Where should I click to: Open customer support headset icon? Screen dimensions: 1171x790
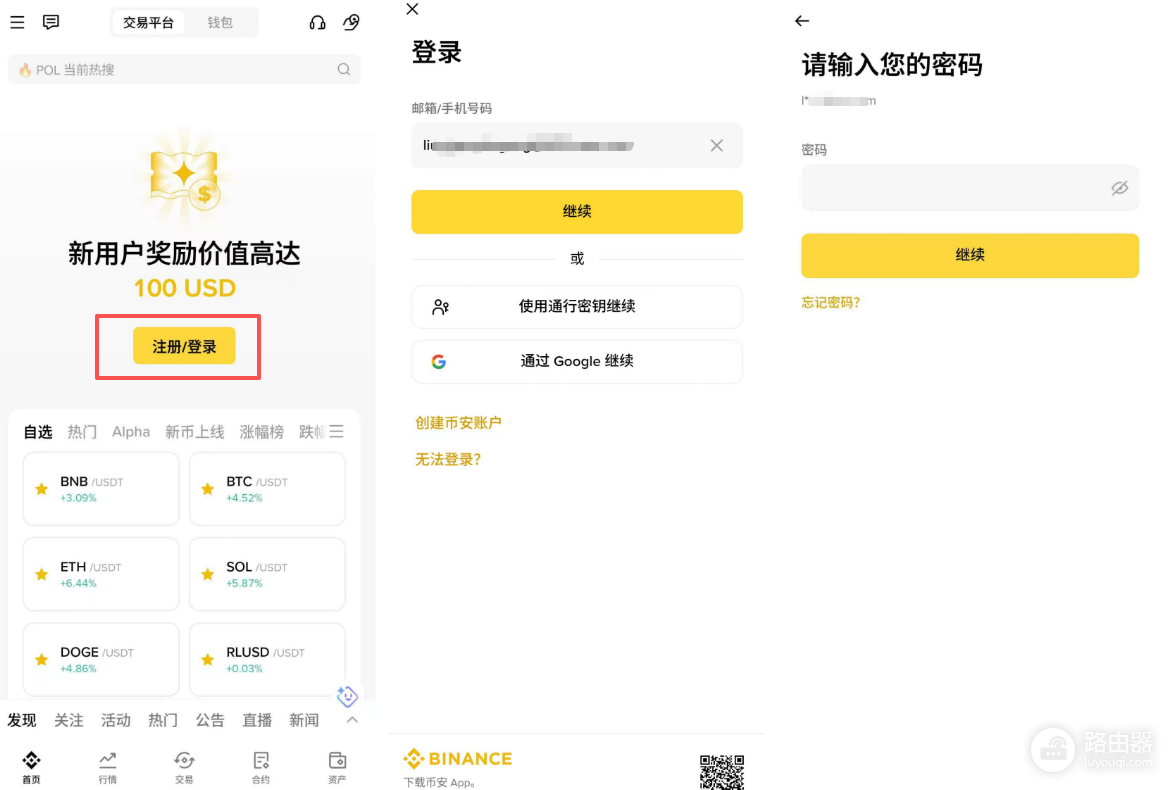click(x=317, y=22)
